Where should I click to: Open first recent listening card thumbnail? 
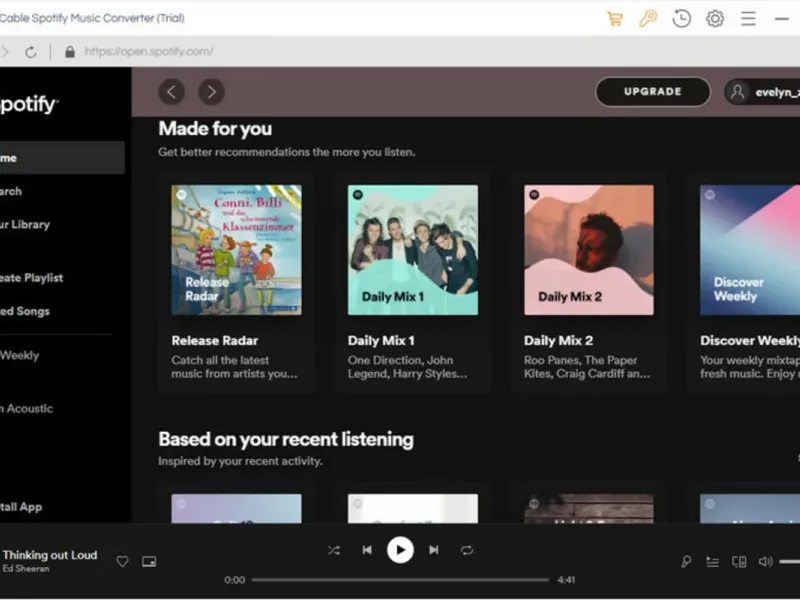tap(236, 508)
